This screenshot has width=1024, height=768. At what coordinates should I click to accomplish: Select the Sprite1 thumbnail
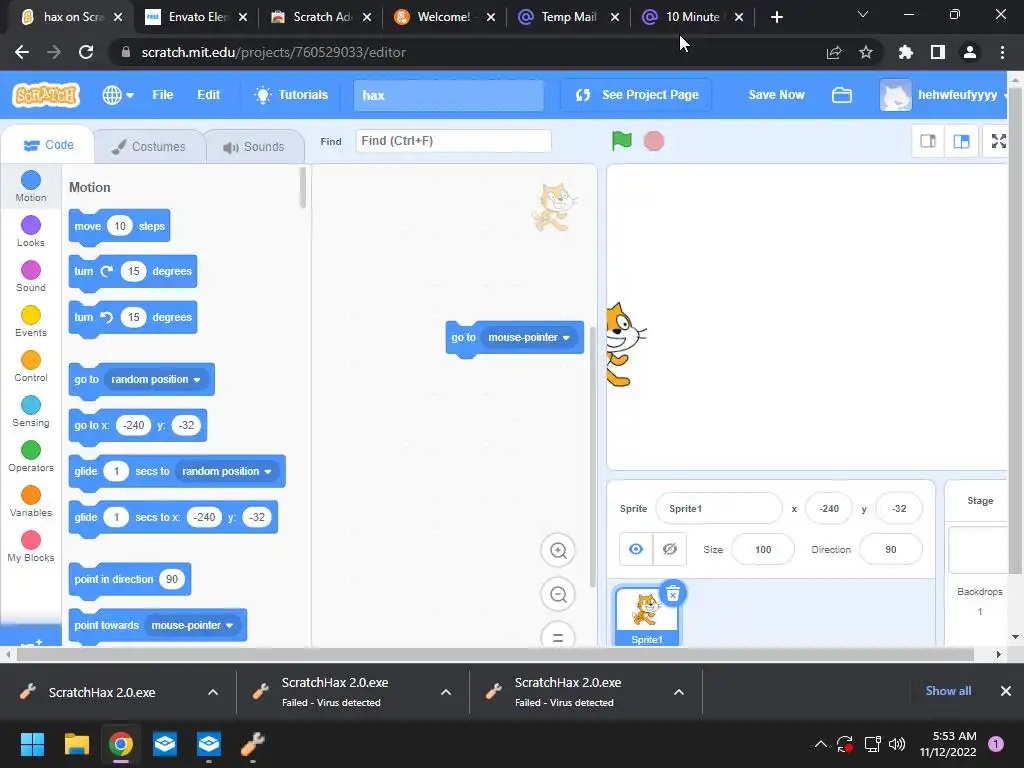[647, 616]
